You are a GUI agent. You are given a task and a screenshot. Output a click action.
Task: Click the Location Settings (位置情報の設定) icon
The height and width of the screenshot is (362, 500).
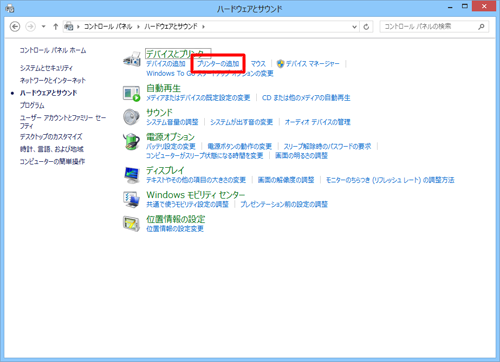tap(131, 224)
